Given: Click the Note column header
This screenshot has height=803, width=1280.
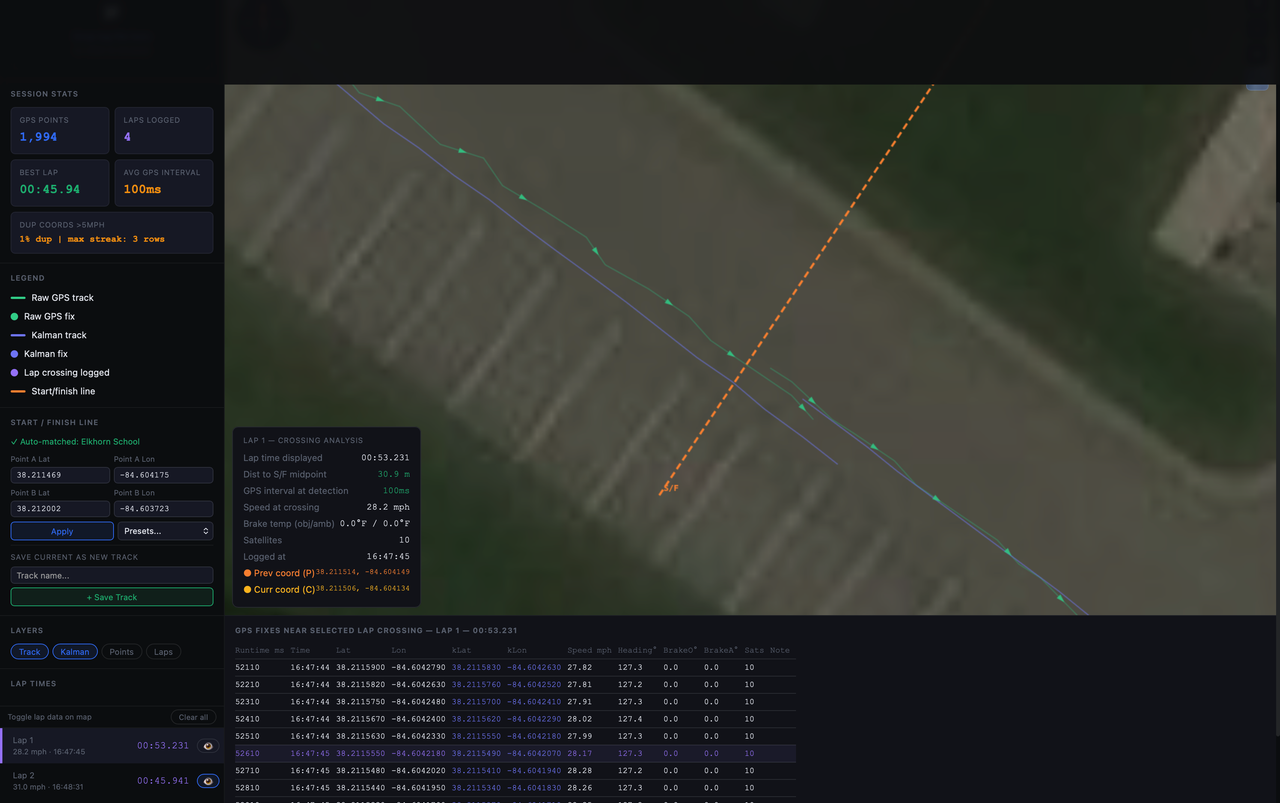Looking at the screenshot, I should point(780,650).
